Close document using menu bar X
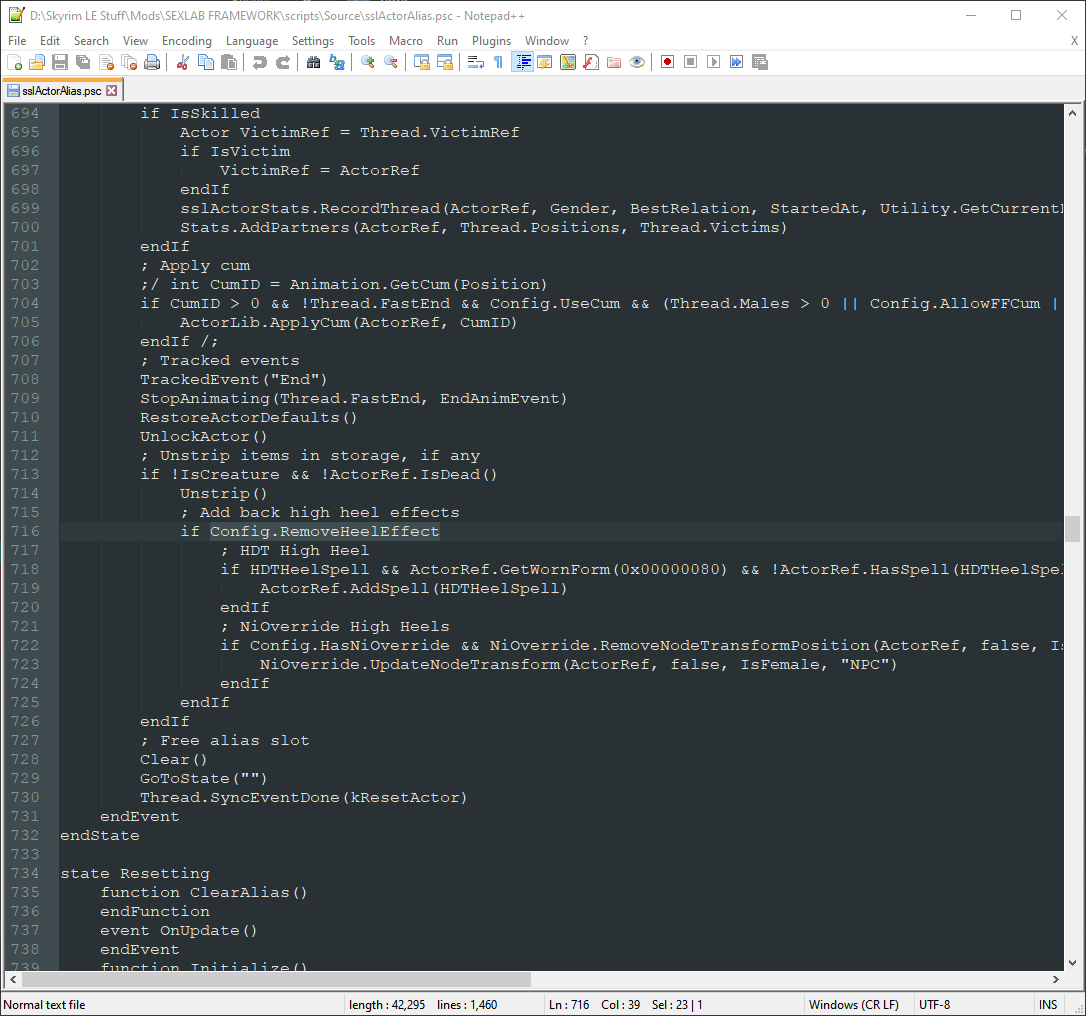Image resolution: width=1086 pixels, height=1016 pixels. (1074, 41)
